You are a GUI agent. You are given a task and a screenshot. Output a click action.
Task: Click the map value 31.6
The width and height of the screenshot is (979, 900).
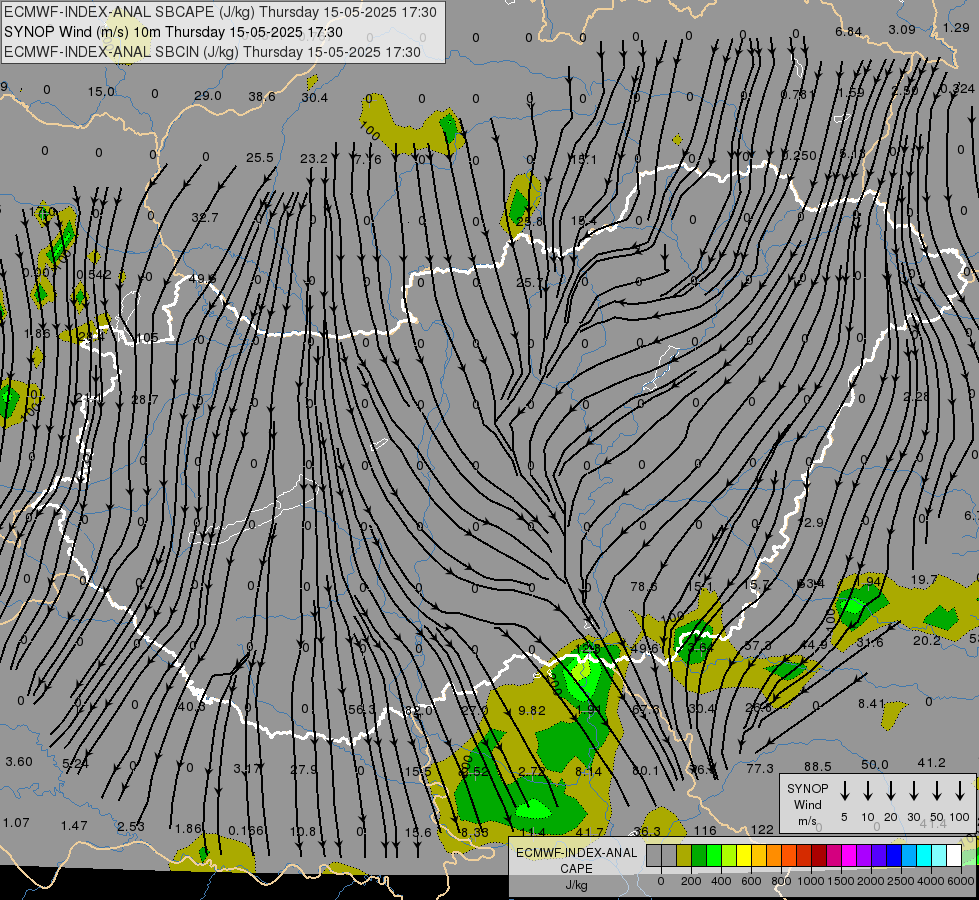[x=870, y=642]
